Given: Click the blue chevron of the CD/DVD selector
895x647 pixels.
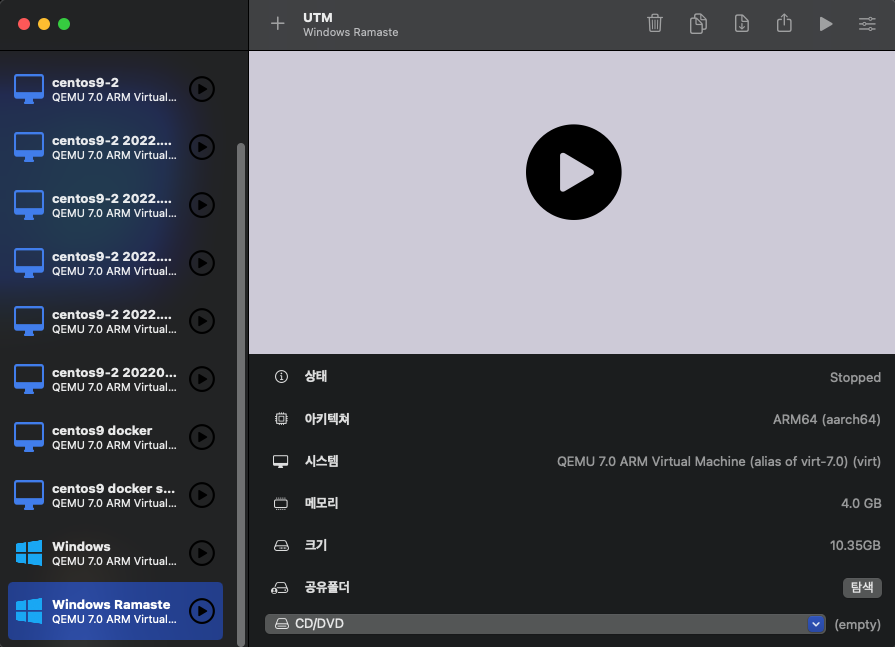Looking at the screenshot, I should (x=816, y=624).
